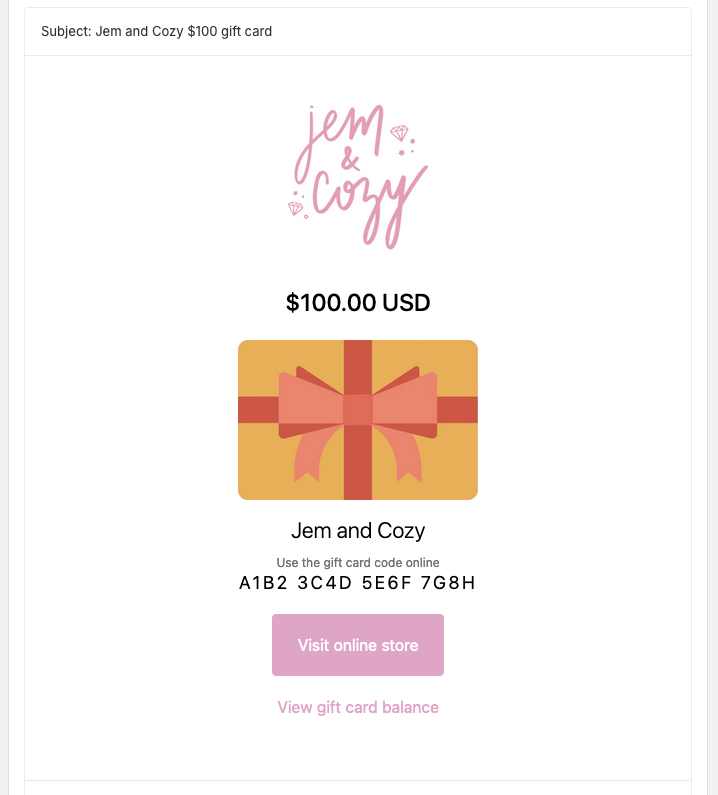Click the center knot of the gift bow
Image resolution: width=718 pixels, height=795 pixels.
click(358, 410)
